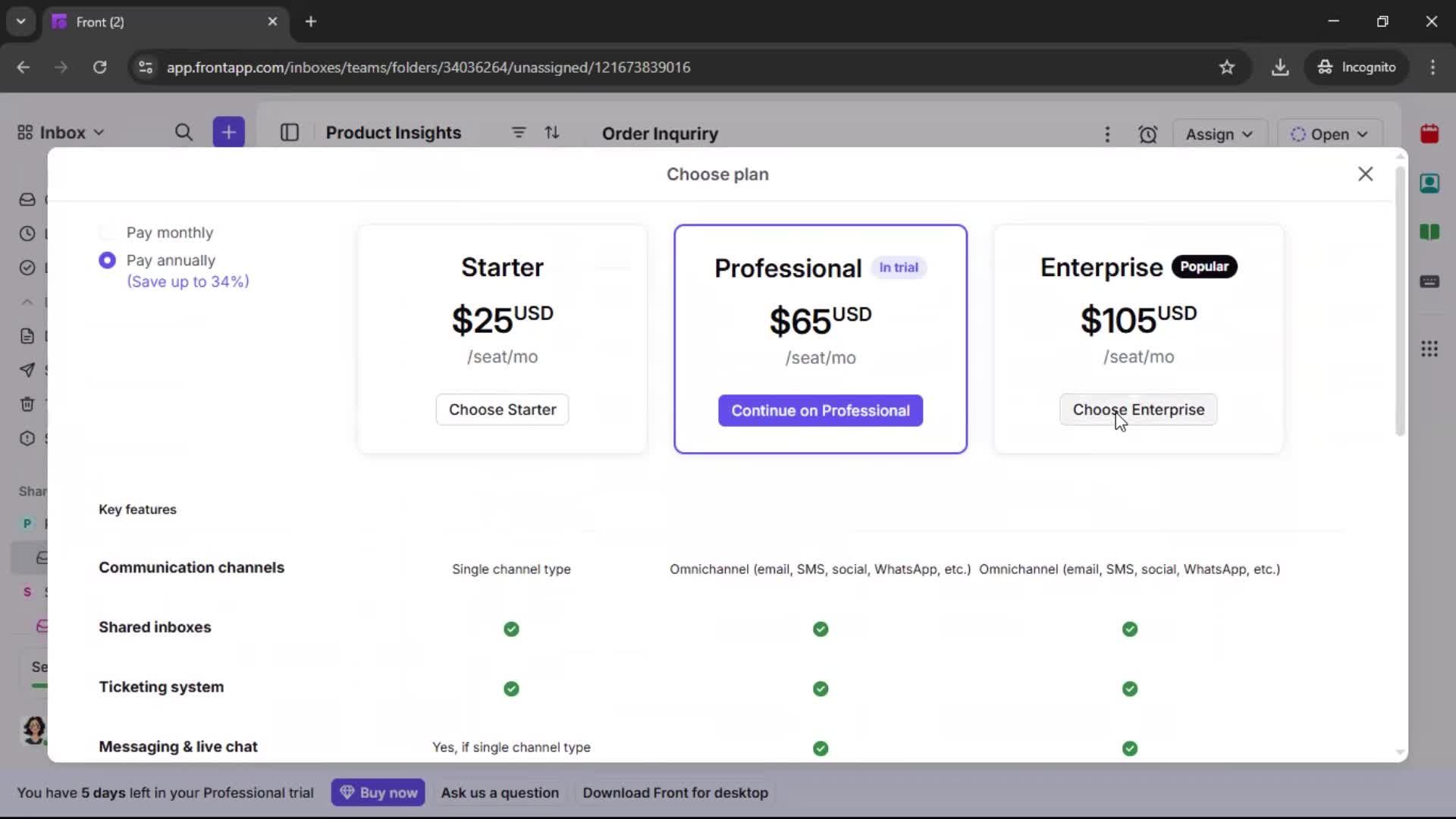This screenshot has height=819, width=1456.
Task: Click the Ask us a question link
Action: click(x=500, y=792)
